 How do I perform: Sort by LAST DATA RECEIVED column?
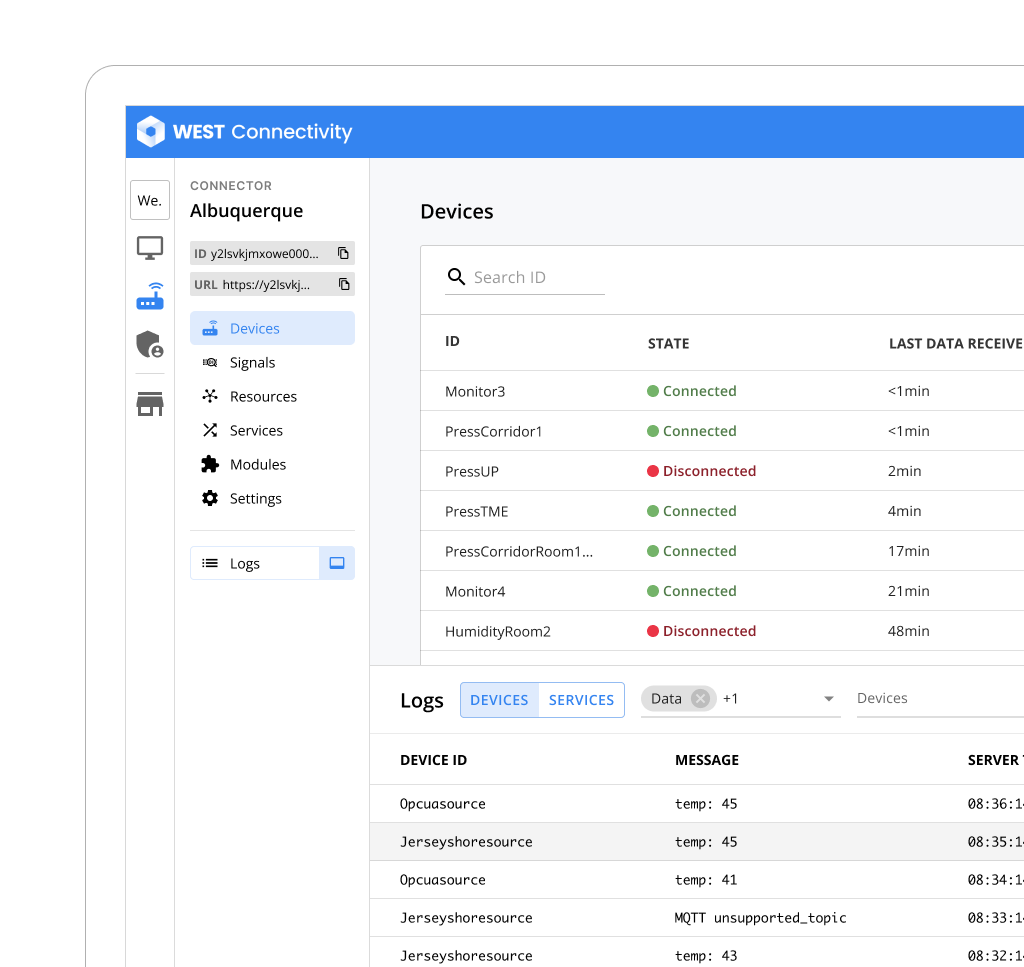955,343
